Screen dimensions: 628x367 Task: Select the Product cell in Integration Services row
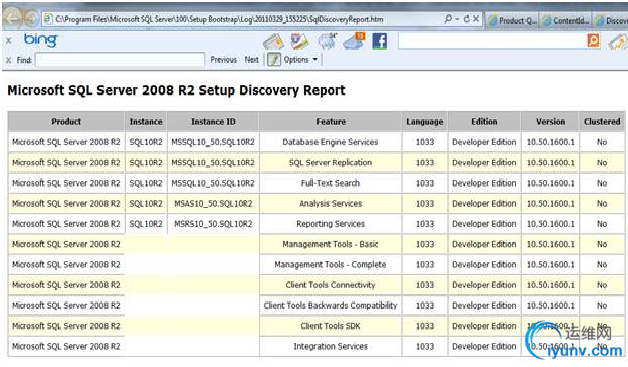click(66, 346)
